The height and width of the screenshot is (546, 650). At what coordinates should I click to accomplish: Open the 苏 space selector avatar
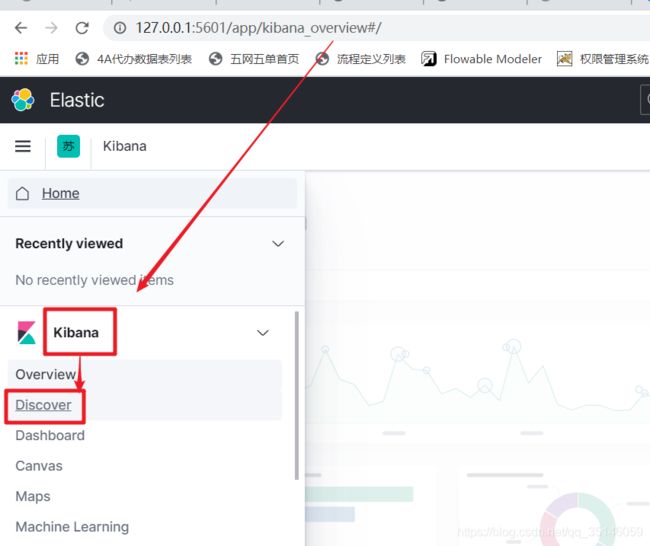click(68, 146)
